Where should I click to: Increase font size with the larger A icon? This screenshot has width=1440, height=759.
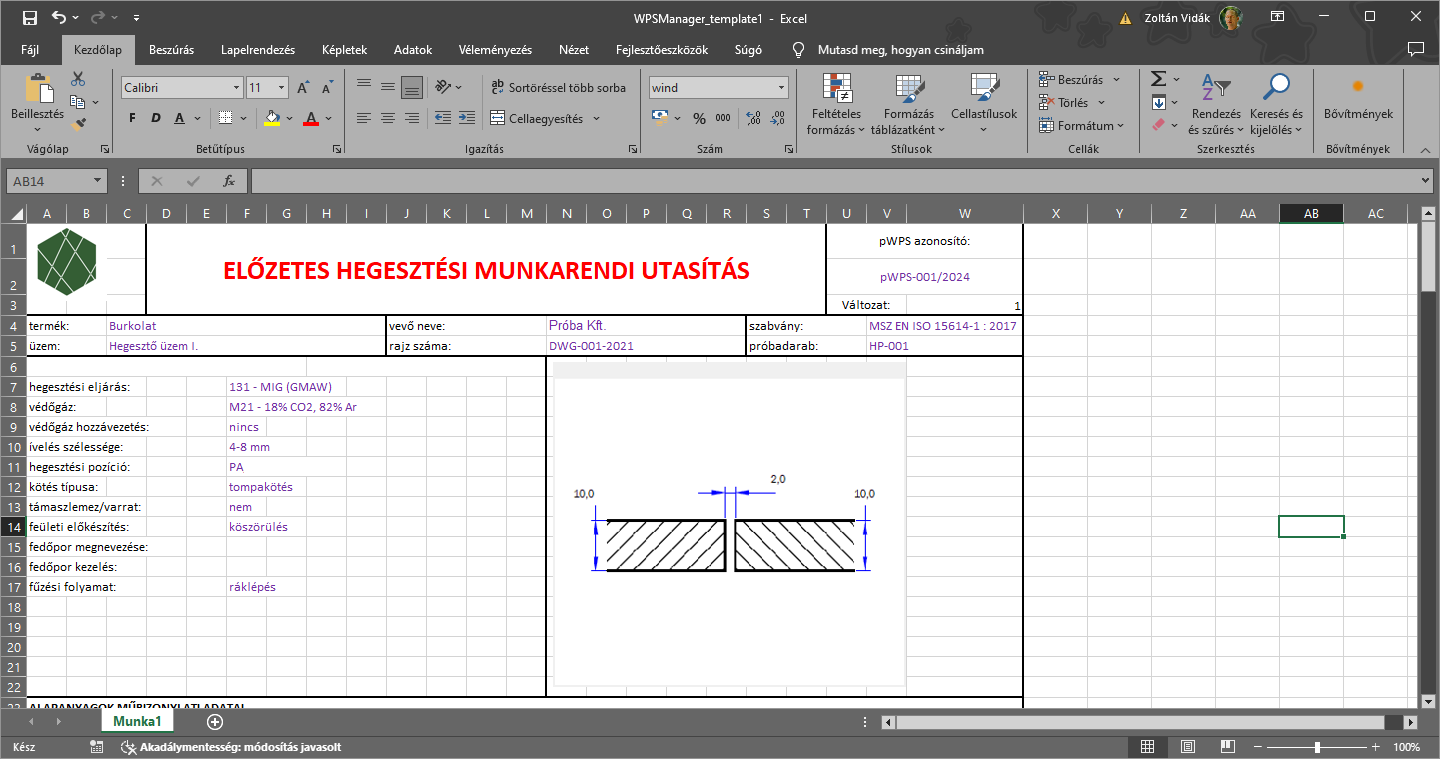[x=302, y=88]
